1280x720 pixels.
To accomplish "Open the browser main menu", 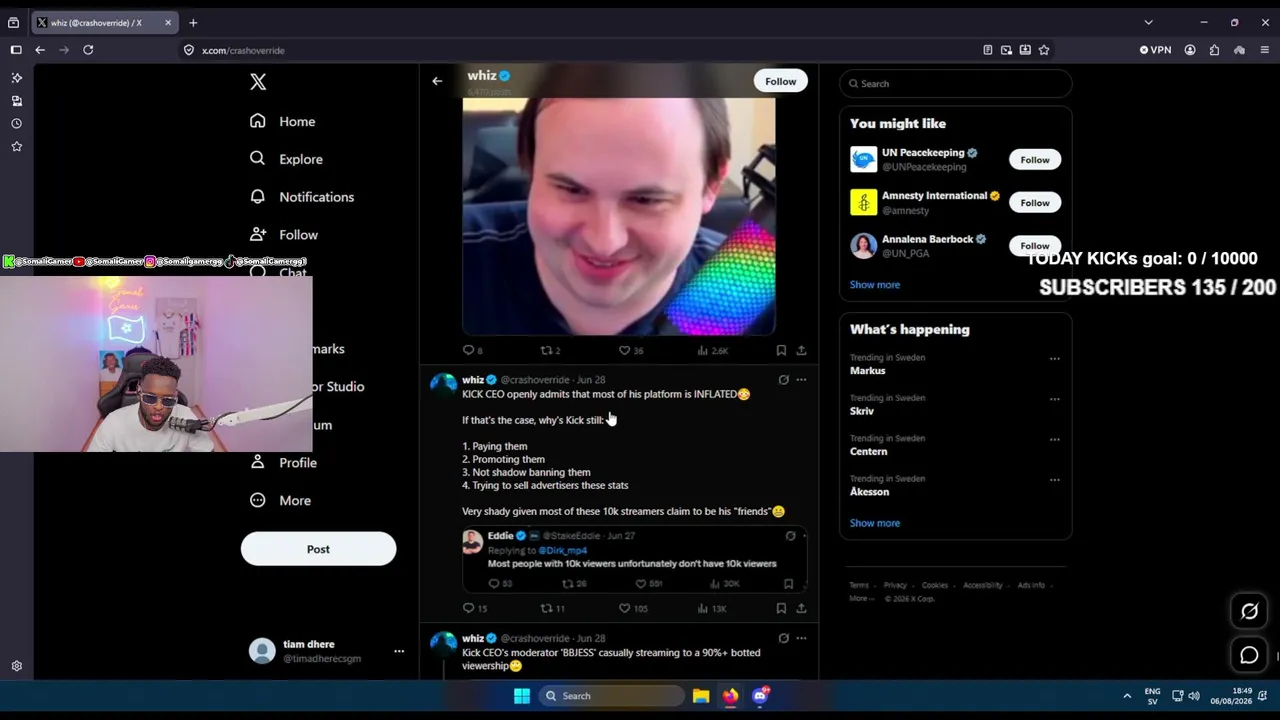I will 1264,50.
